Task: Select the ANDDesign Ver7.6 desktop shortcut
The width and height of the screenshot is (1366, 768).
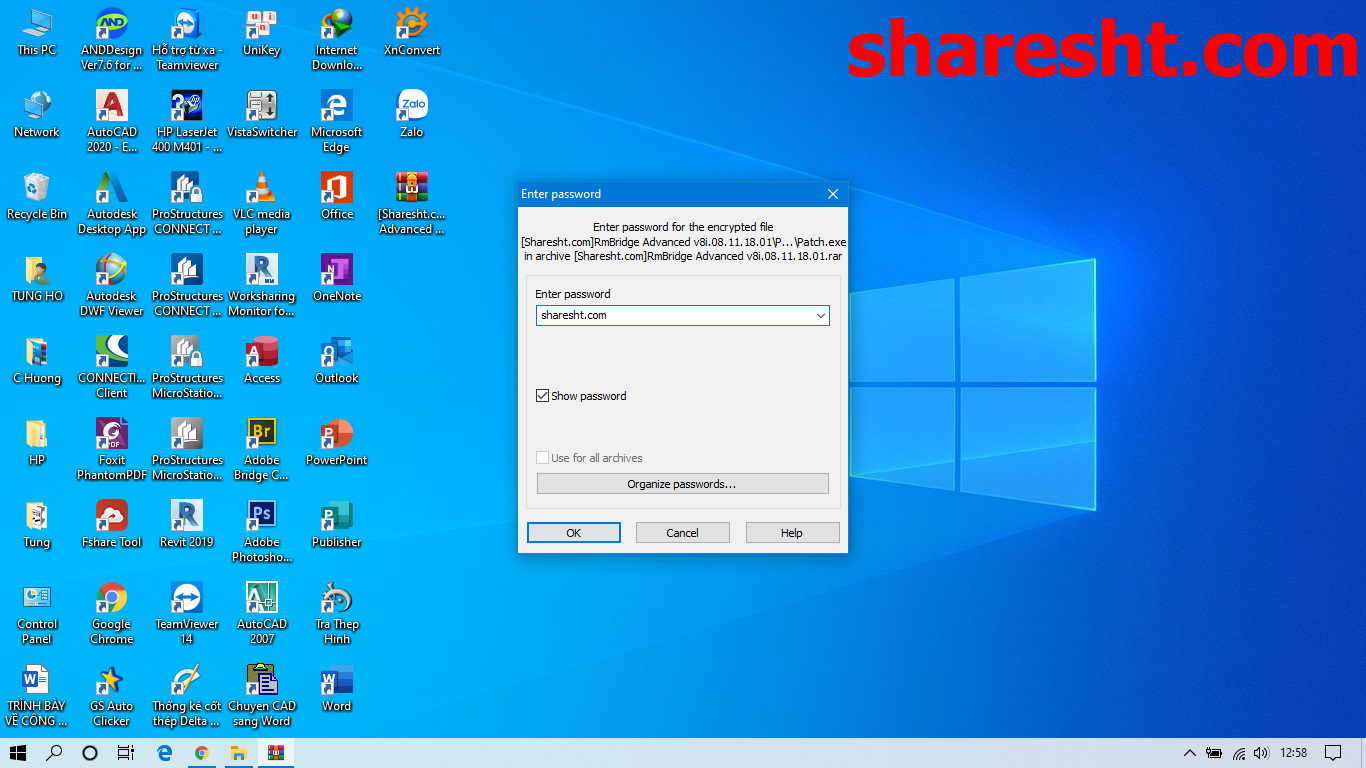Action: pos(112,39)
